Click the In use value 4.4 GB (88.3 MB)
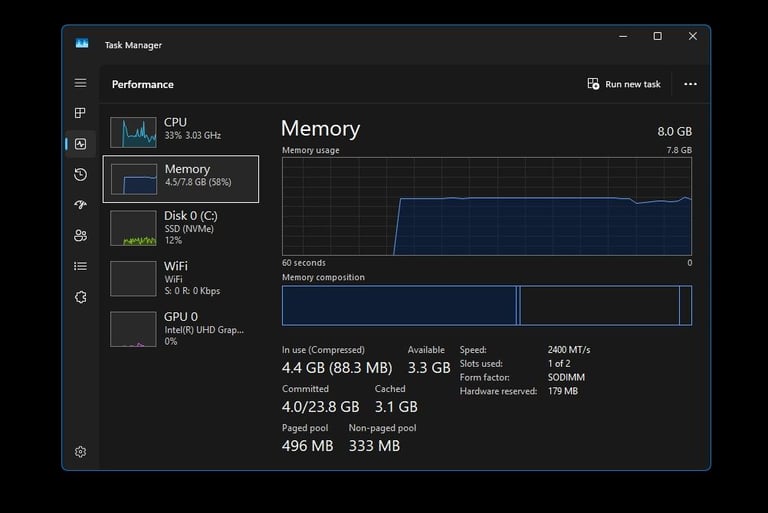768x513 pixels. click(337, 367)
